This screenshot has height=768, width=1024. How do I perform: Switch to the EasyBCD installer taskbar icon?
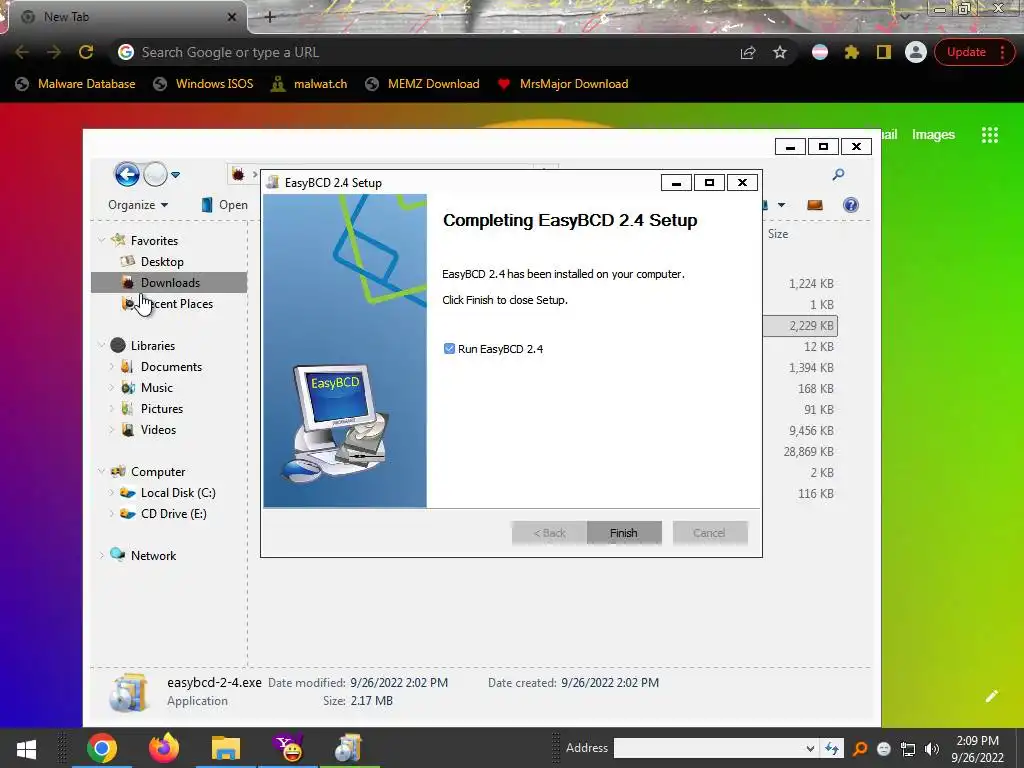pyautogui.click(x=349, y=748)
